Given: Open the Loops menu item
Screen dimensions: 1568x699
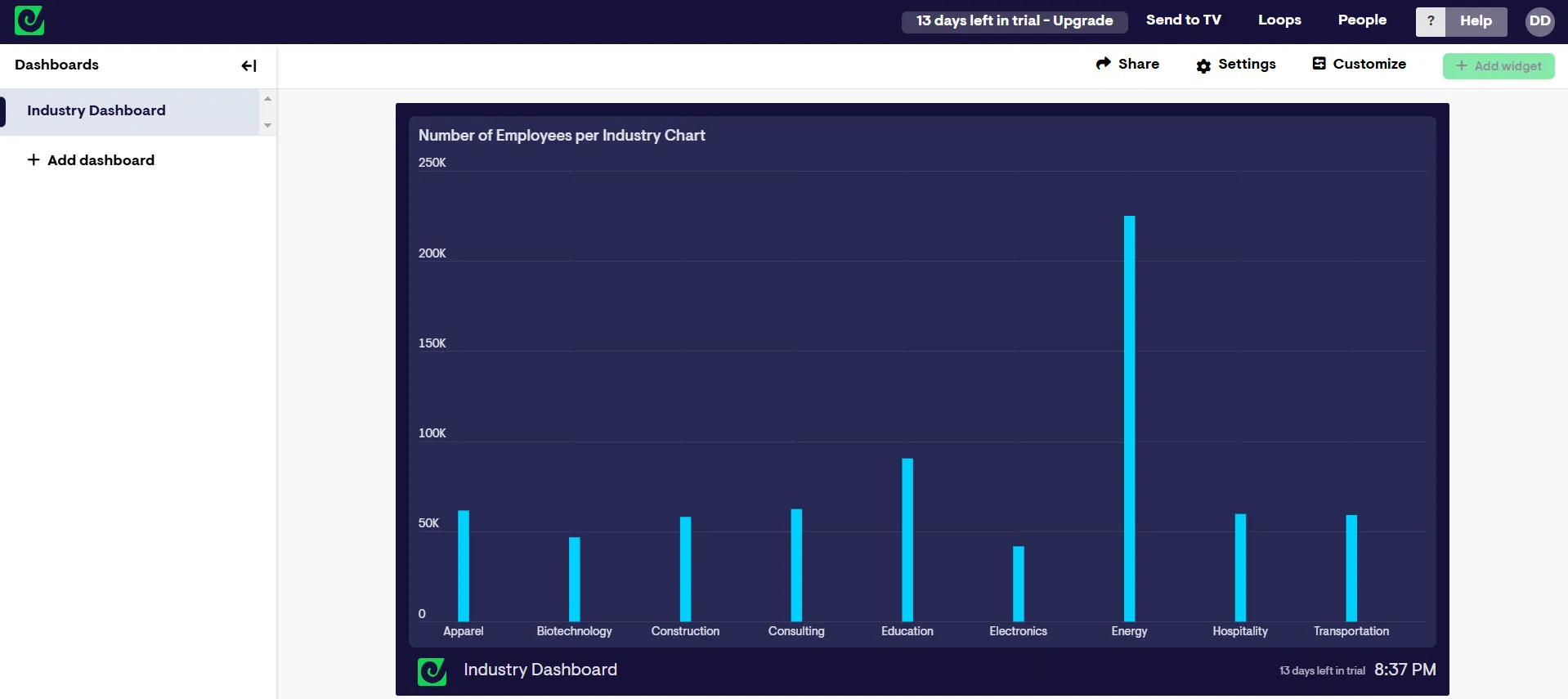Looking at the screenshot, I should pos(1279,20).
